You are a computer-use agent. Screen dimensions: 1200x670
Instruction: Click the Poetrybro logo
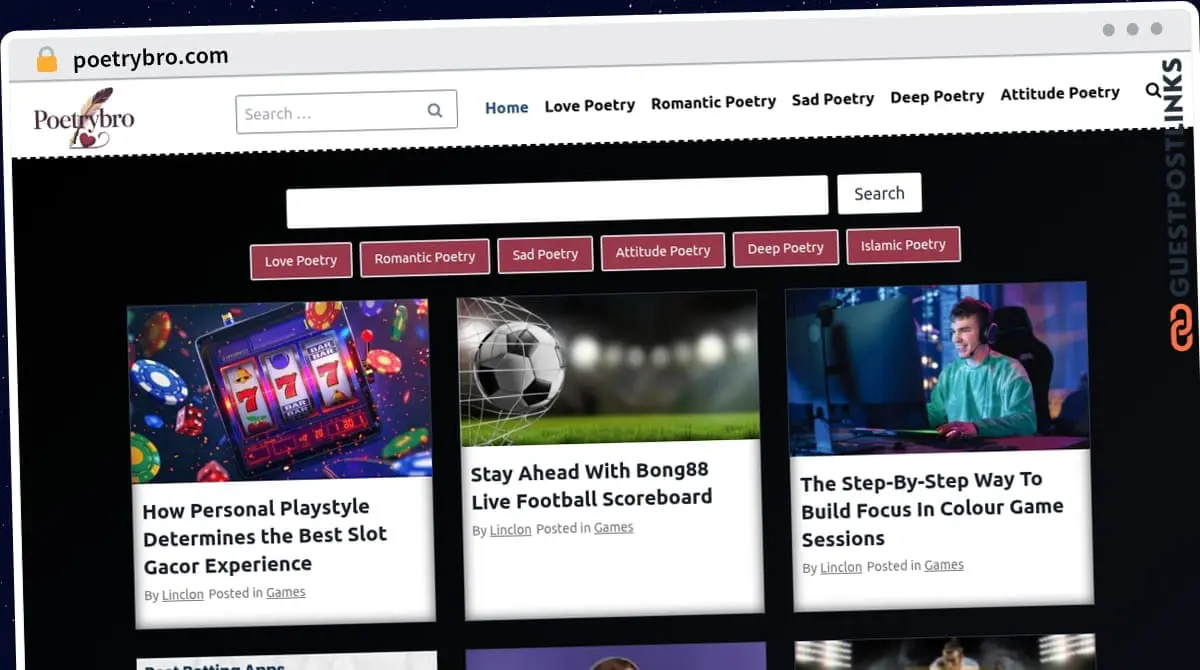pyautogui.click(x=83, y=119)
